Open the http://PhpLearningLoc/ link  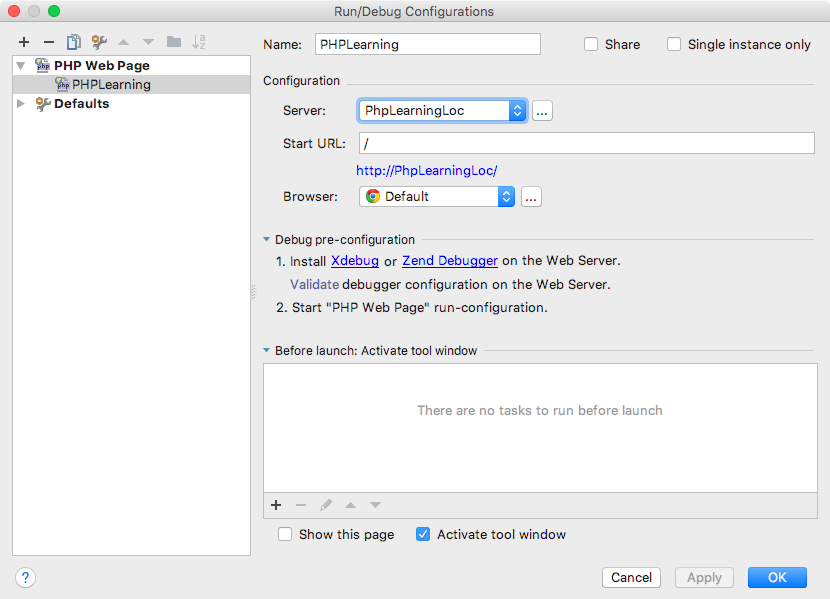(427, 170)
